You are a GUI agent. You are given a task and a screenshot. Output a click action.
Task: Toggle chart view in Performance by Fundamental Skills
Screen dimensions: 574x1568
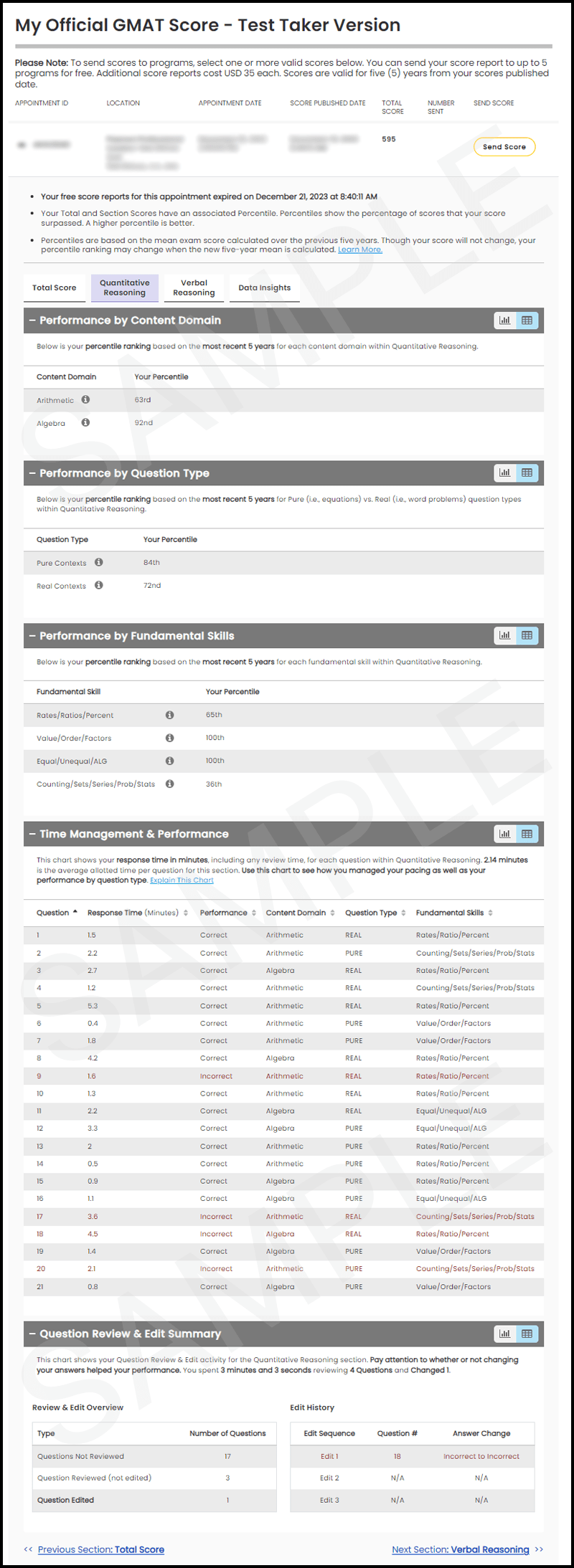pos(505,635)
